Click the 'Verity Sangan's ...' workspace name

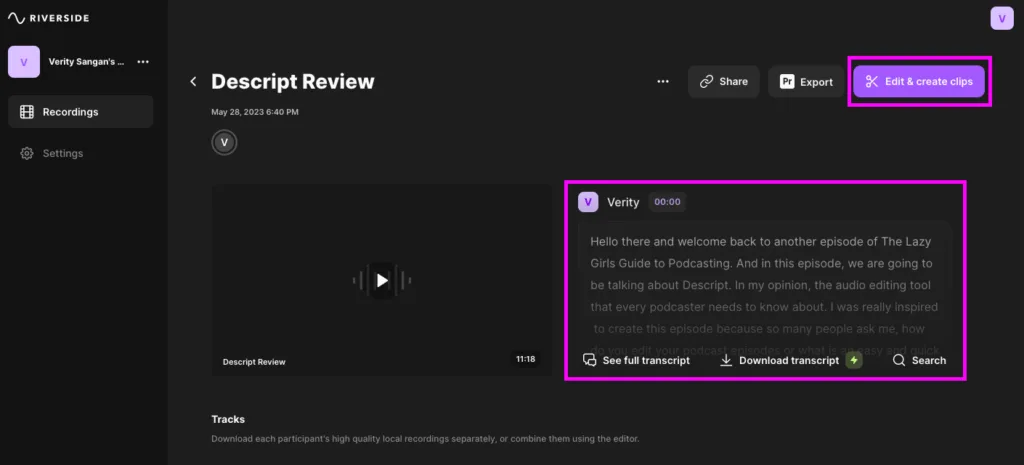click(86, 62)
